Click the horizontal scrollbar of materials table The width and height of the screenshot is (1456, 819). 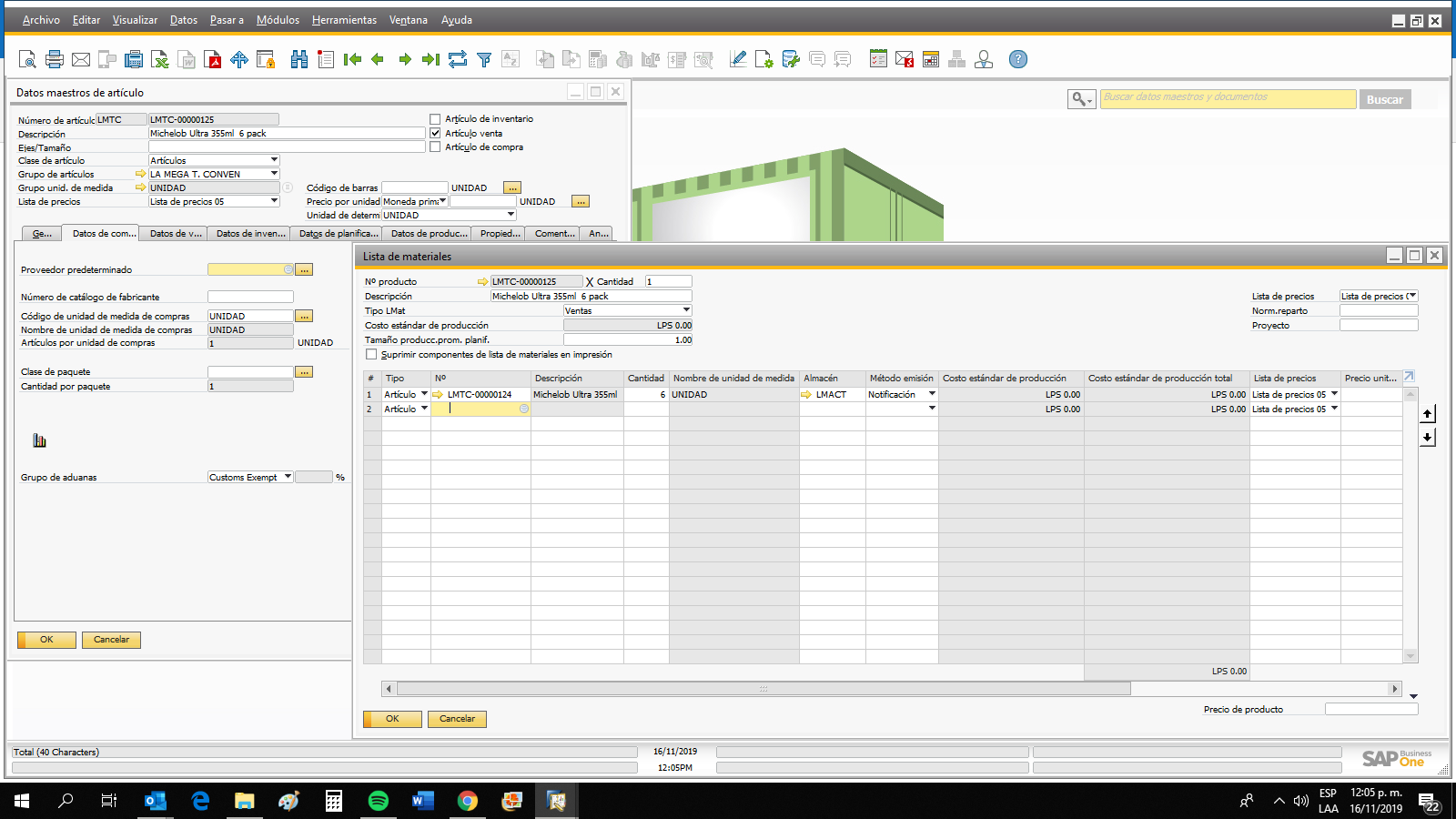coord(763,689)
